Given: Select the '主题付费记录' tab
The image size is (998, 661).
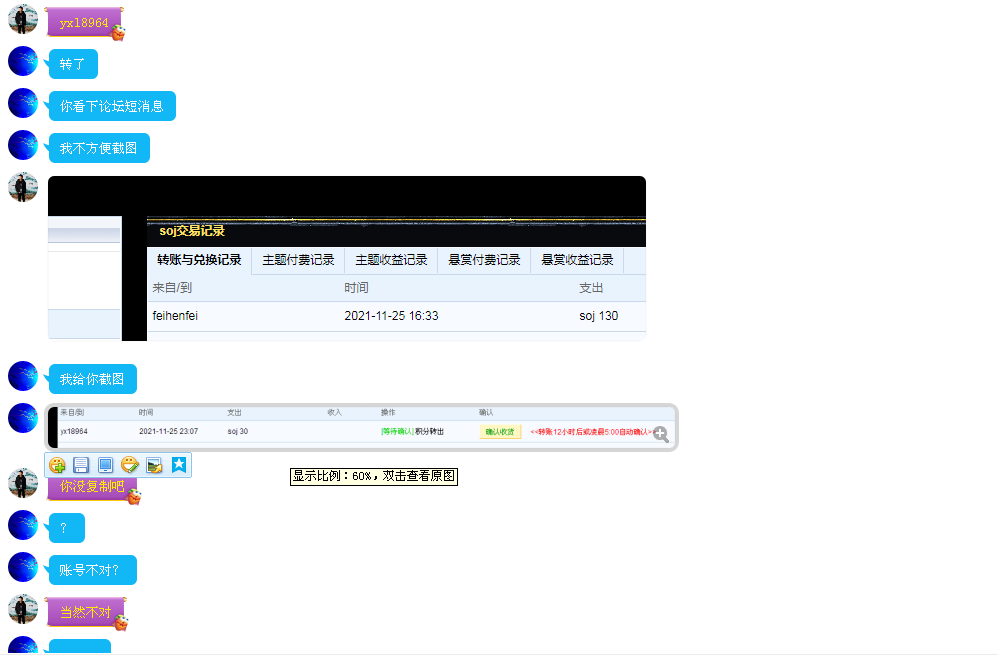Looking at the screenshot, I should click(298, 260).
